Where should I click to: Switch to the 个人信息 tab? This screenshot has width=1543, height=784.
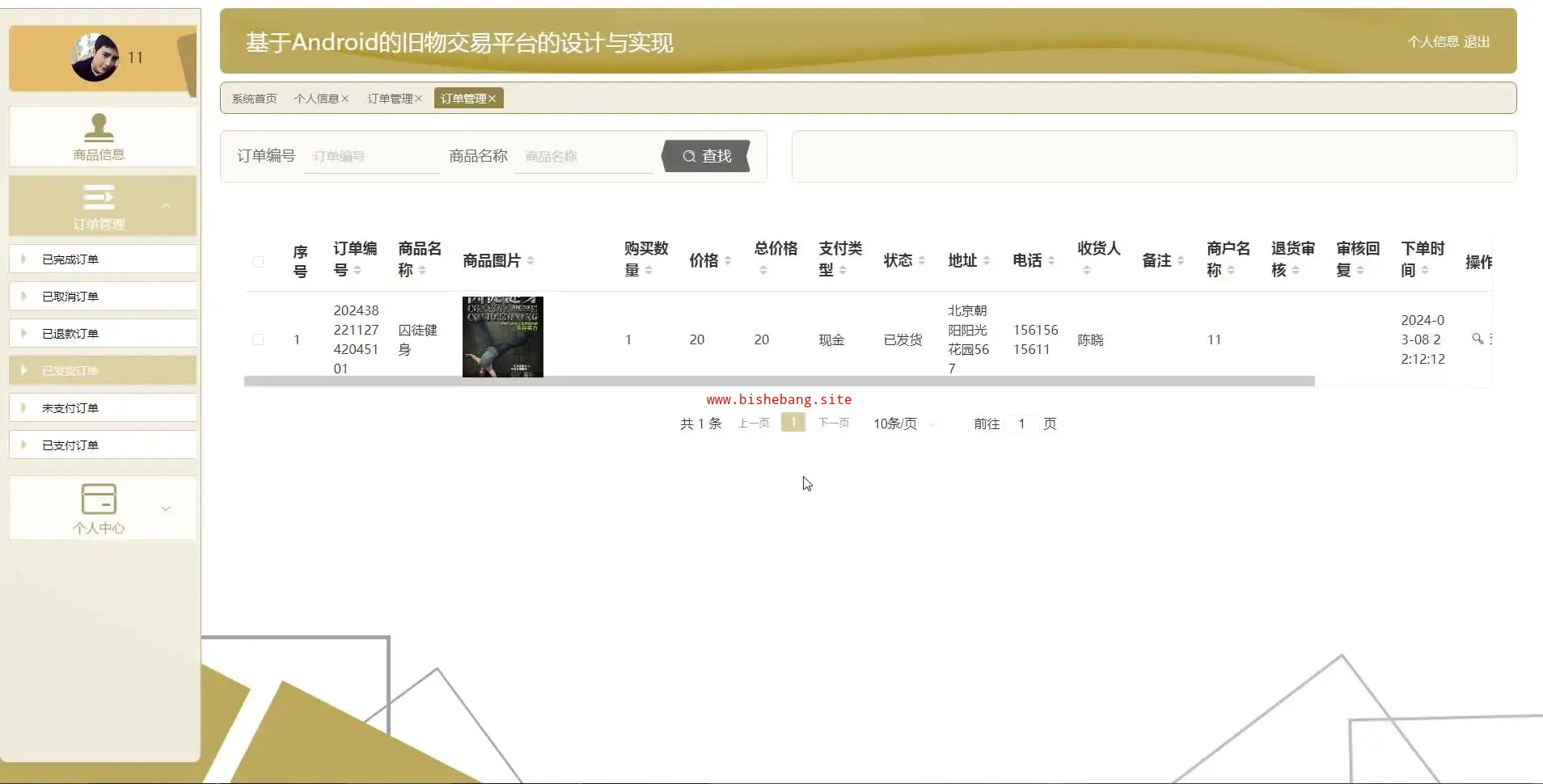point(316,99)
